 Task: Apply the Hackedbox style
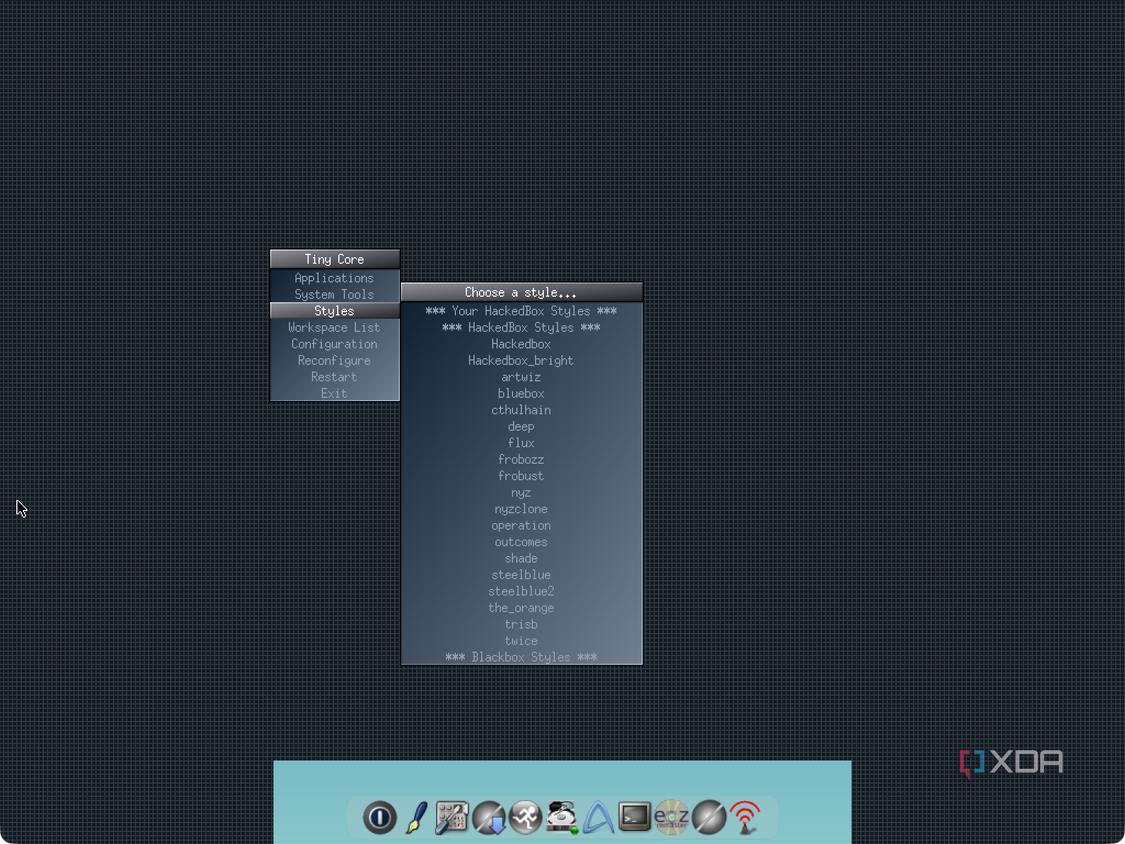(x=522, y=344)
